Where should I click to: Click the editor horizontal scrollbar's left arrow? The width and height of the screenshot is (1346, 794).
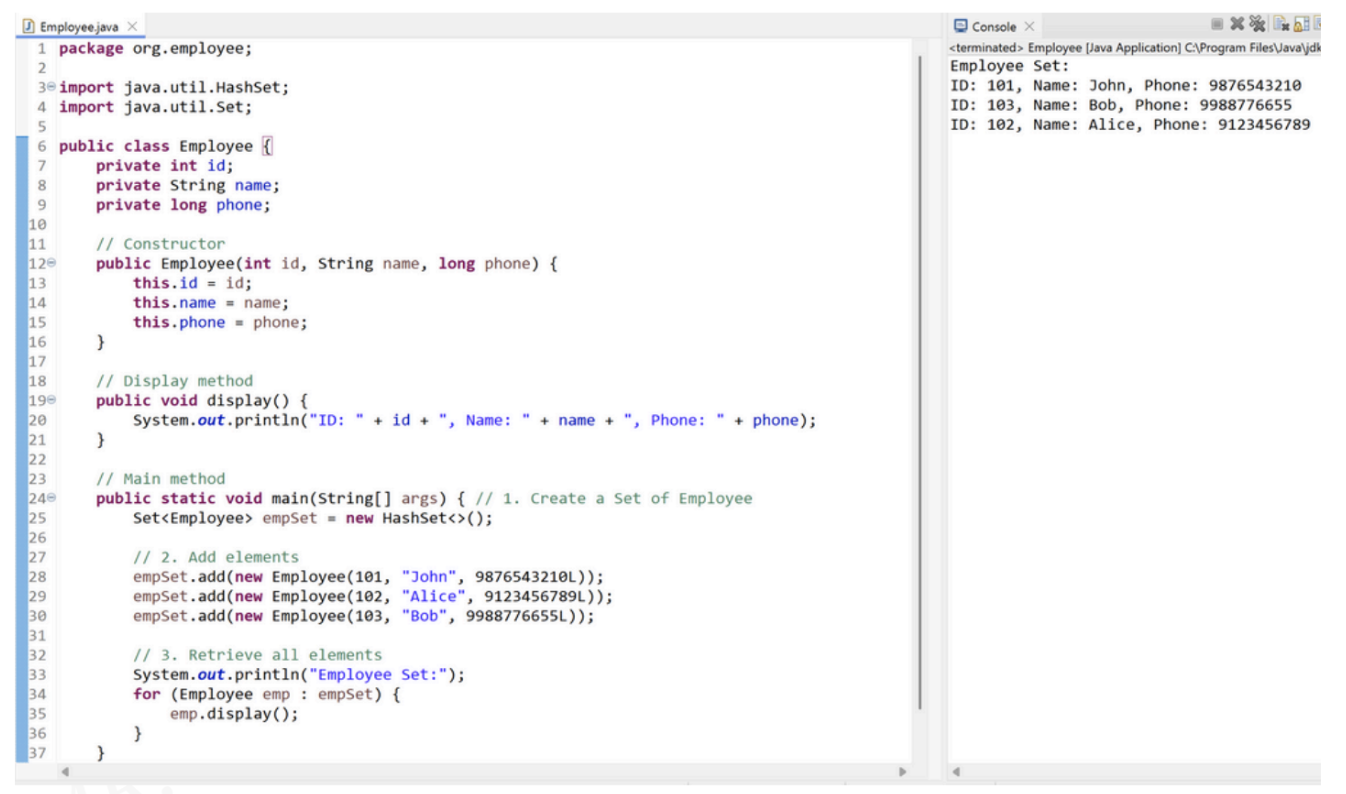click(66, 772)
